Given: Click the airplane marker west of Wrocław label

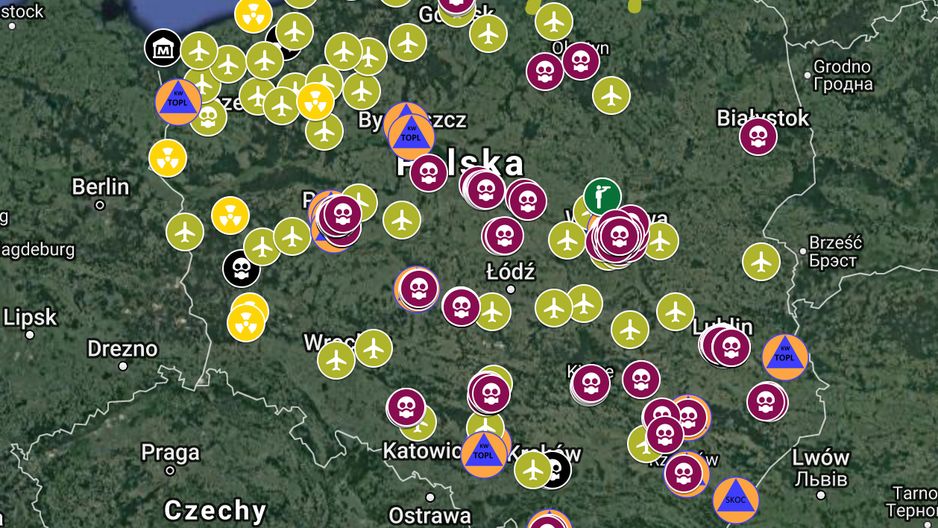Looking at the screenshot, I should (336, 360).
